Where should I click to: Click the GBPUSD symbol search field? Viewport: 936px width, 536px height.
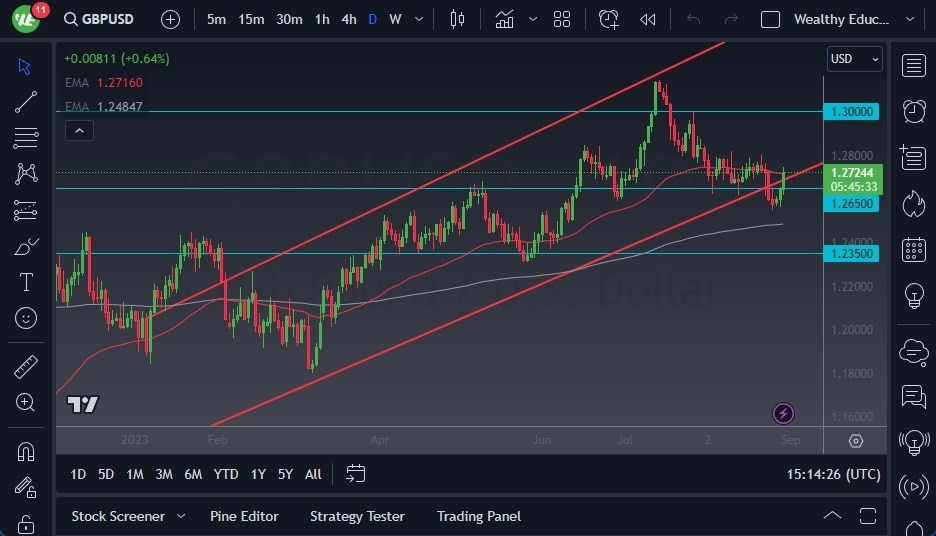pyautogui.click(x=98, y=19)
